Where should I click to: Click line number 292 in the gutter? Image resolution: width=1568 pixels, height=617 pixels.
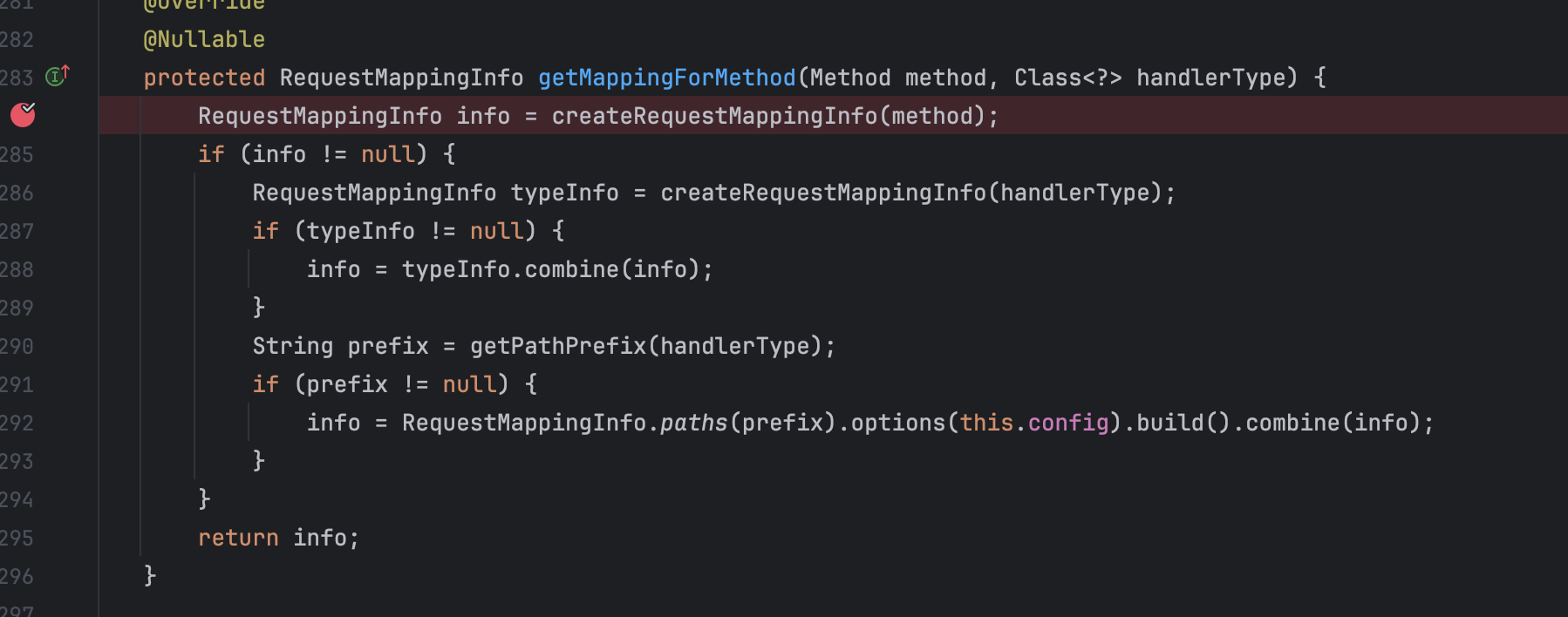17,423
